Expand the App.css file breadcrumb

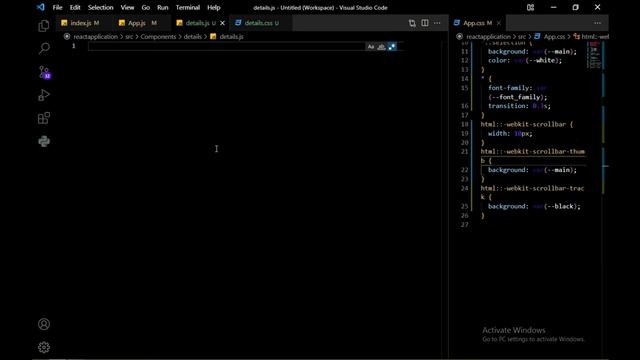[554, 37]
